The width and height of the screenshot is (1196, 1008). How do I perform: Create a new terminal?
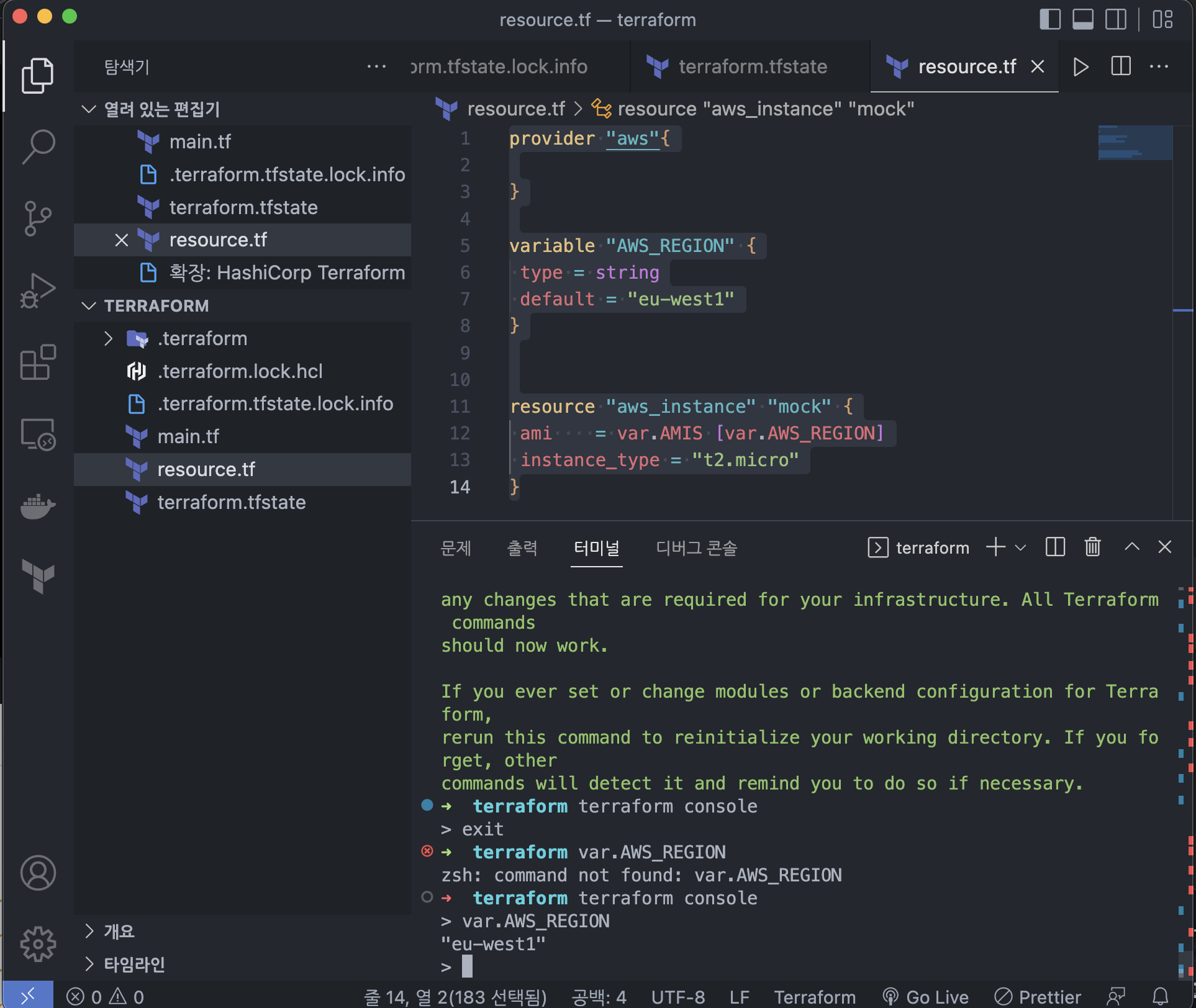tap(995, 547)
